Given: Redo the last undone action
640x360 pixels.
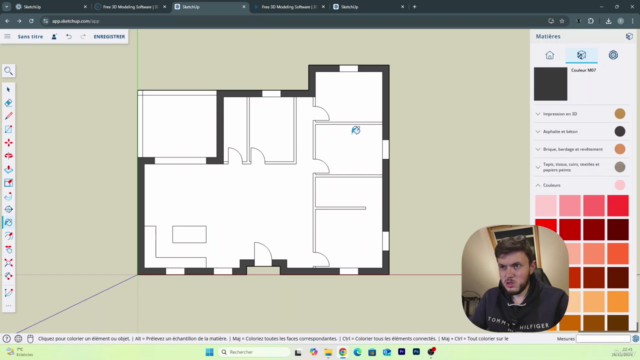Looking at the screenshot, I should (x=83, y=36).
